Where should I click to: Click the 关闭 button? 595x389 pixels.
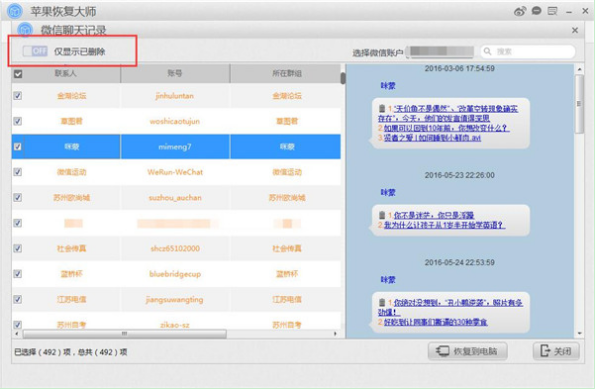[556, 351]
